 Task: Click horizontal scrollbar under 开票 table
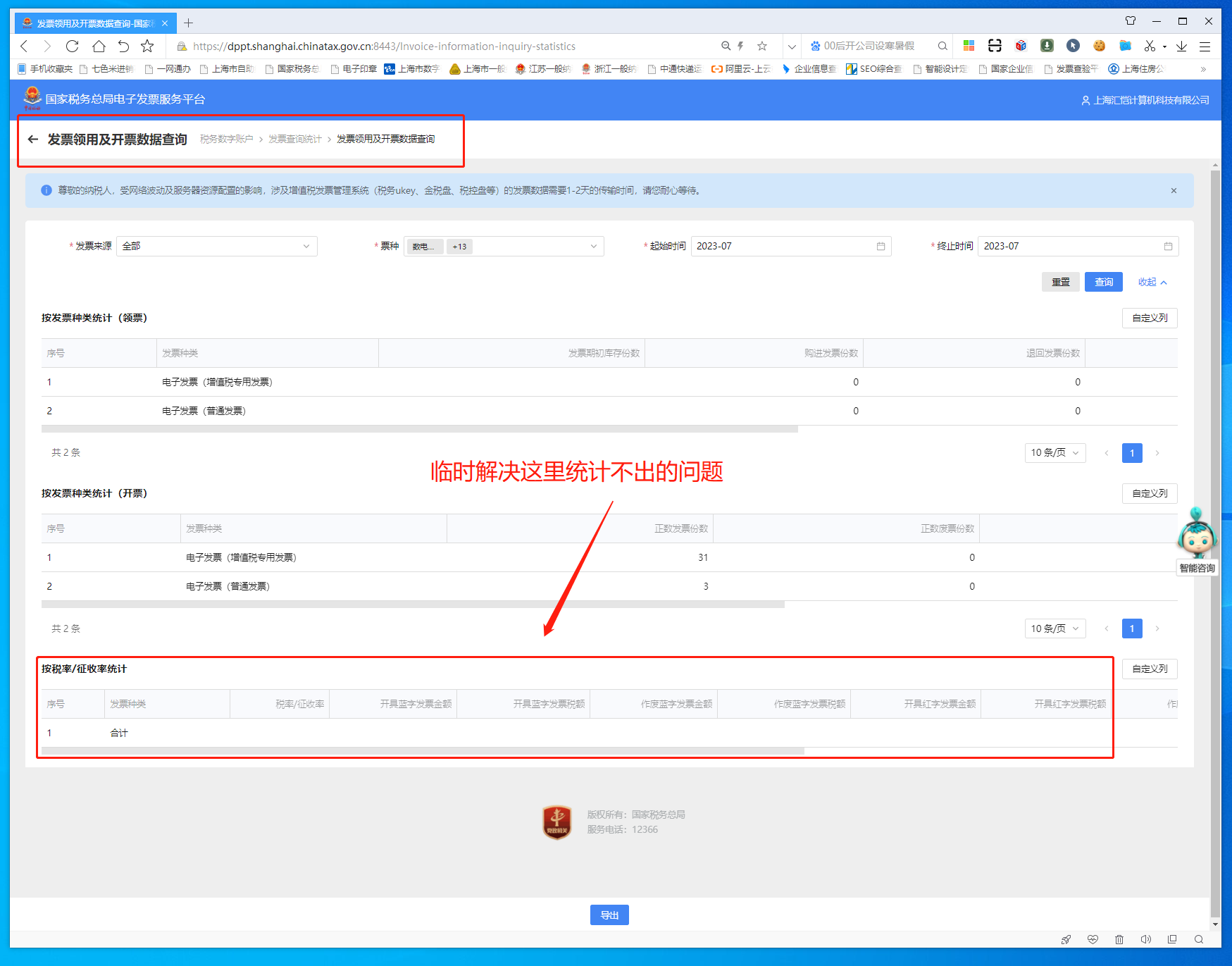[x=413, y=605]
